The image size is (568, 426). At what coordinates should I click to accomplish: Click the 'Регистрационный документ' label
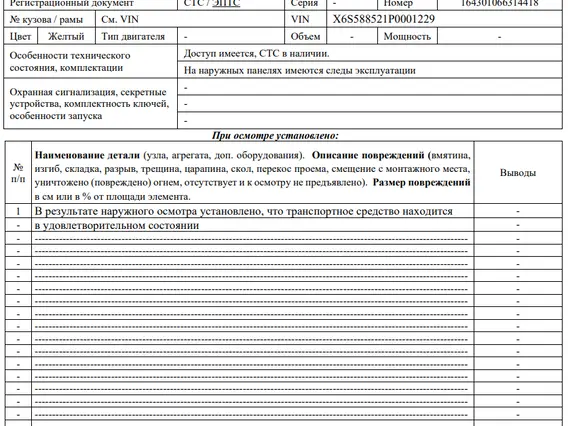(x=72, y=4)
